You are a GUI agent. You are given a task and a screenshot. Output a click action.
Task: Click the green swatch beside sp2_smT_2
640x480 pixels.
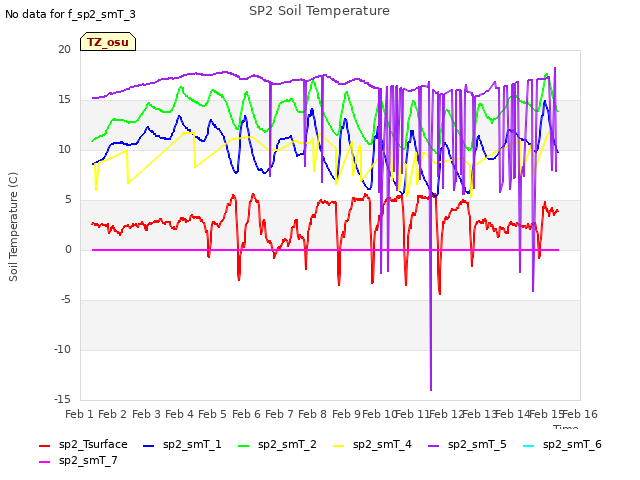click(x=244, y=446)
